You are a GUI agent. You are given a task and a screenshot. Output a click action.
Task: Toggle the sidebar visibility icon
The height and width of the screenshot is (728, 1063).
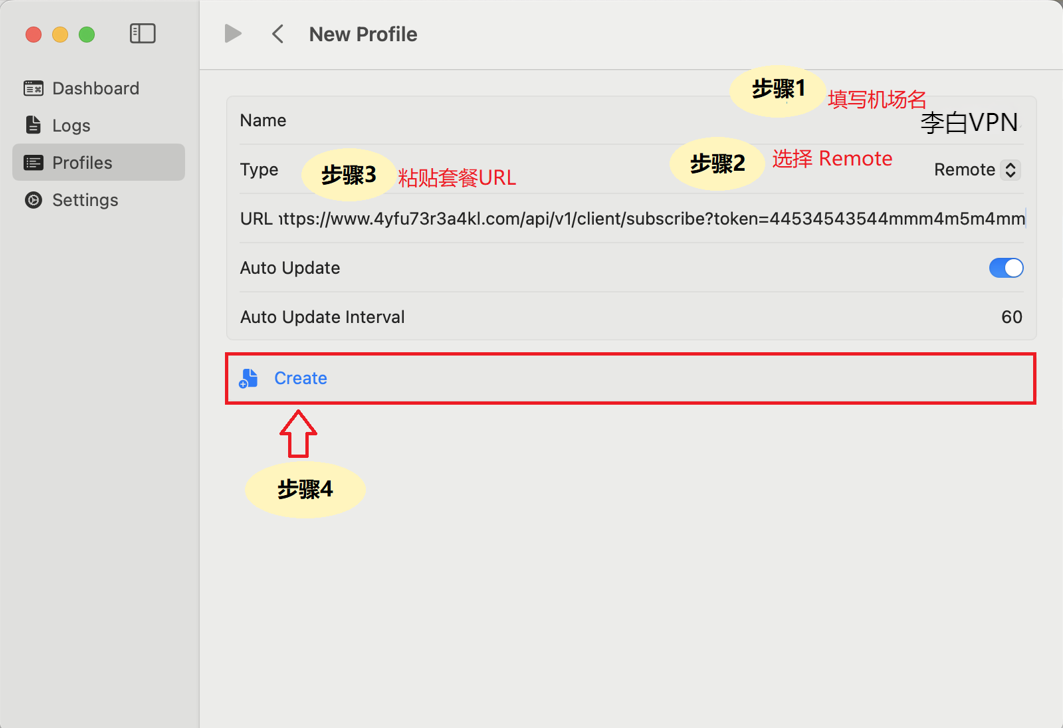143,34
